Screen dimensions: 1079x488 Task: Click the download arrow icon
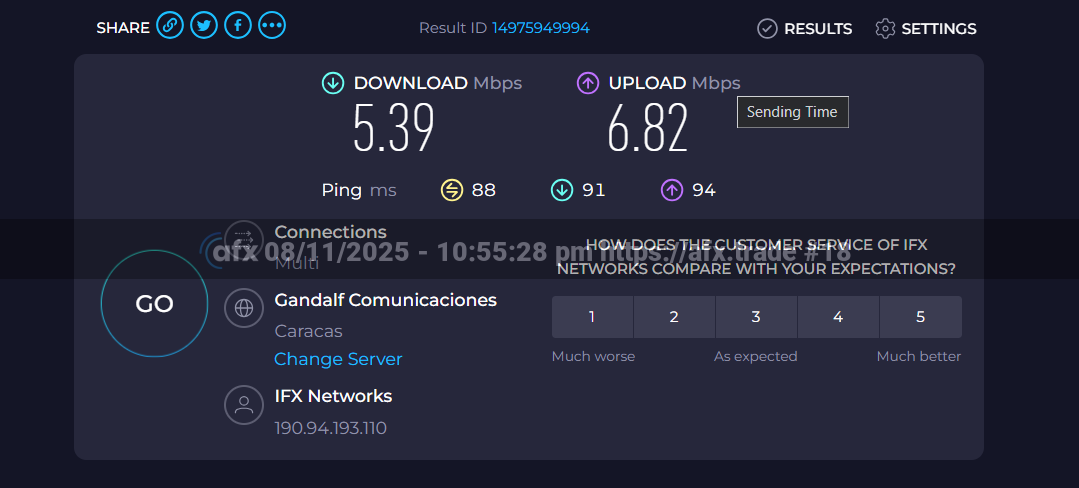[x=333, y=83]
